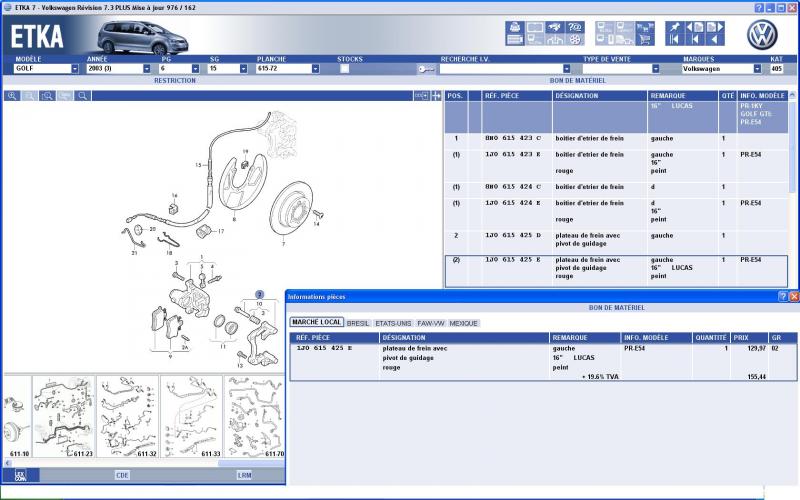This screenshot has width=800, height=500.
Task: Switch to the Bresil tab
Action: (358, 323)
